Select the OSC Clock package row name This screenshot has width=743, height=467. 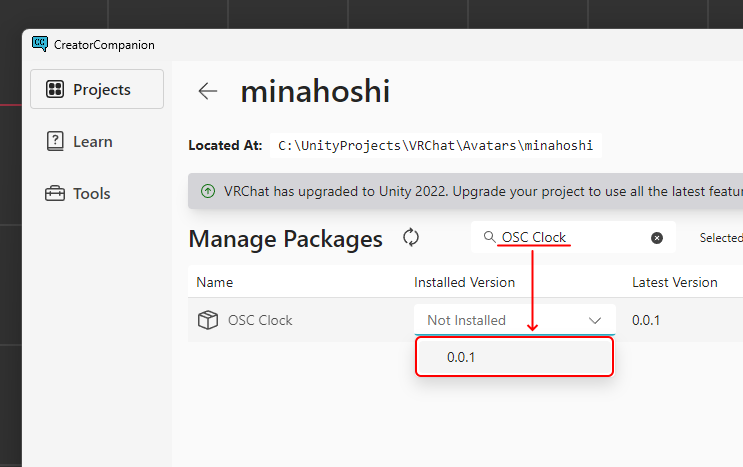(260, 321)
